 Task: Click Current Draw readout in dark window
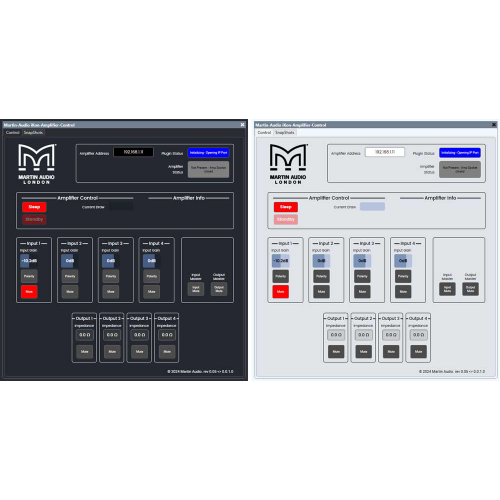pyautogui.click(x=121, y=207)
